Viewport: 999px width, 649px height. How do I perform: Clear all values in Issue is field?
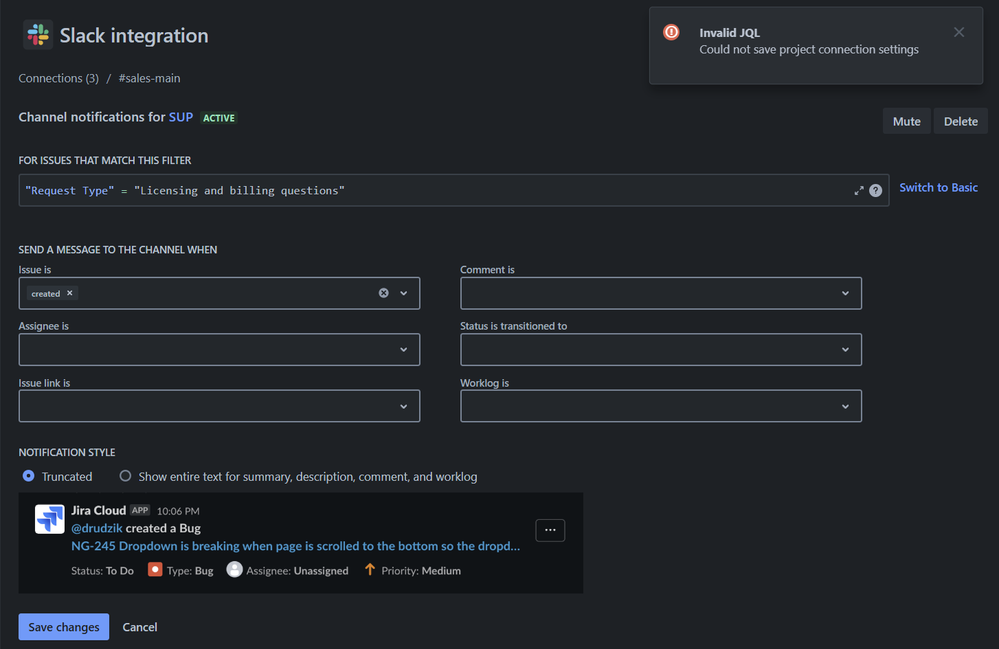coord(384,293)
